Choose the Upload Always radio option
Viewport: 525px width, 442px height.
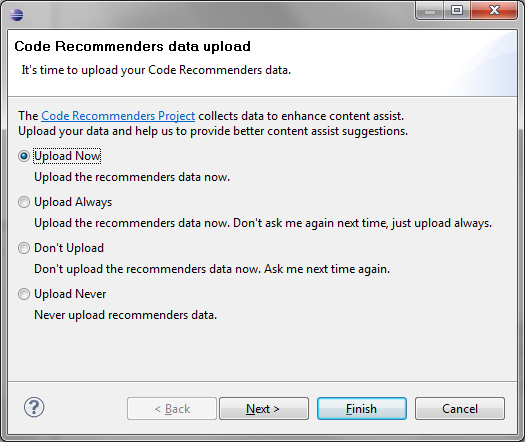pos(24,202)
